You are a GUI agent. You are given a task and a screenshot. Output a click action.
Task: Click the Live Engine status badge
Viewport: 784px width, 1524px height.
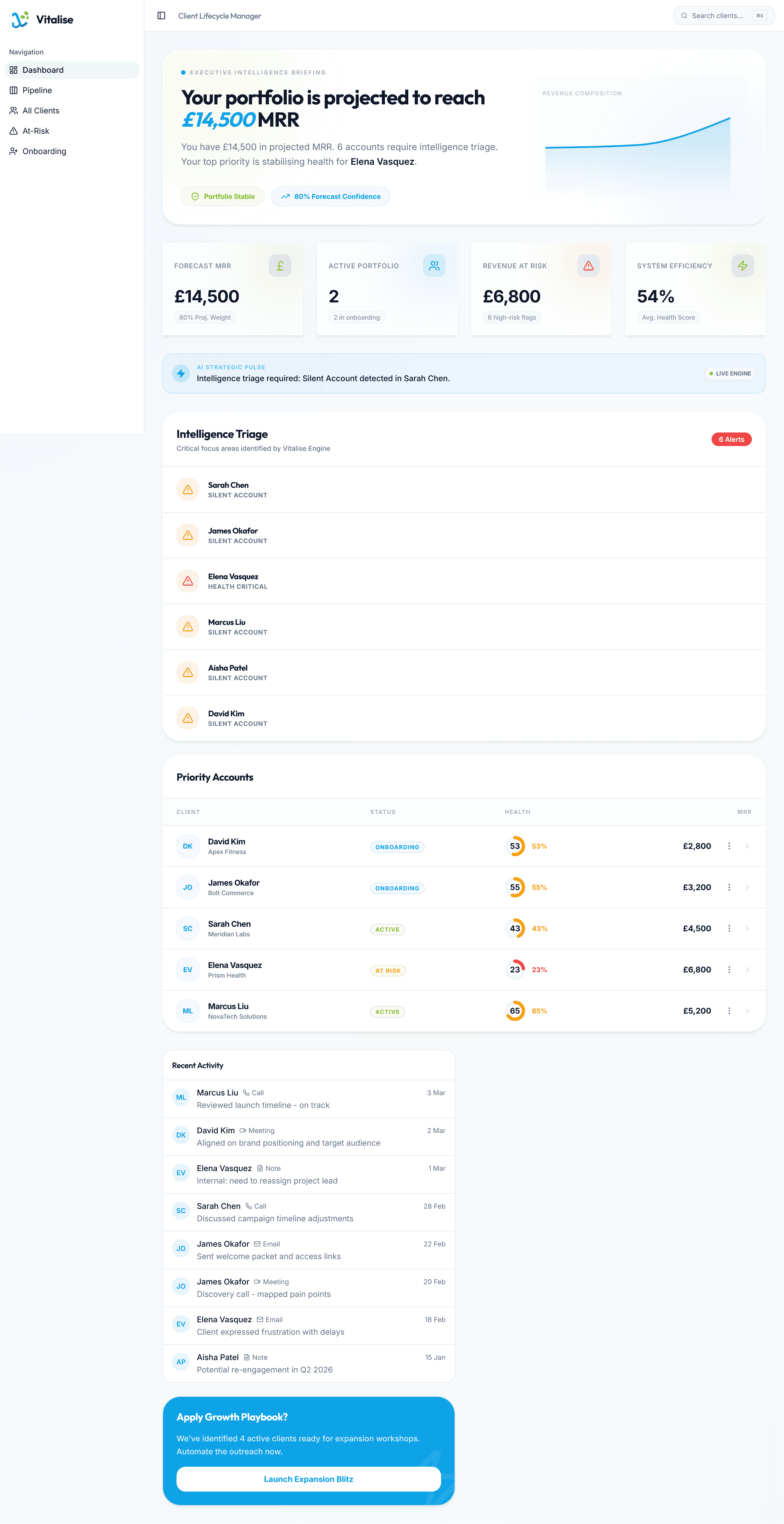click(x=730, y=373)
